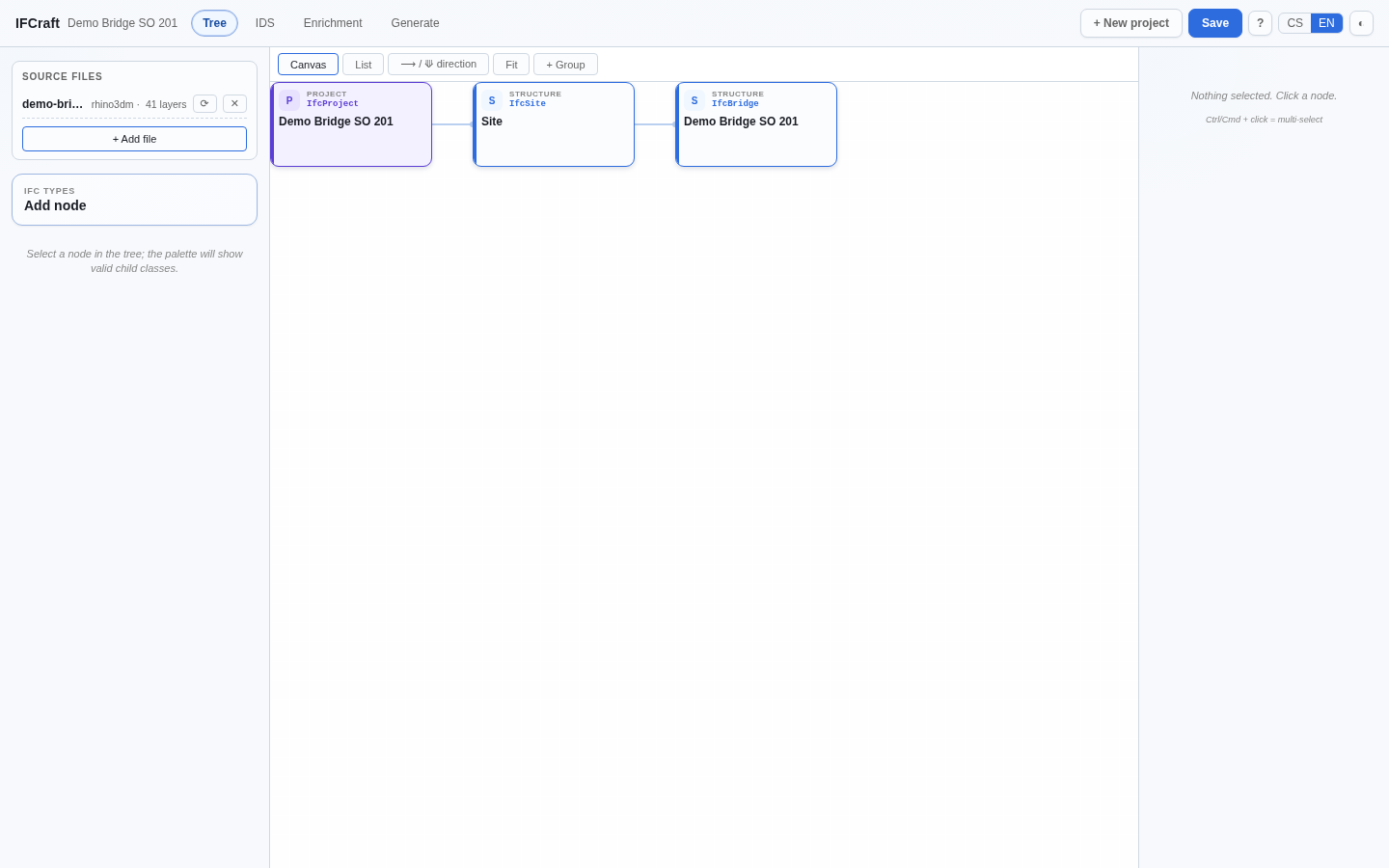Switch language to CS
The image size is (1389, 868).
1294,23
